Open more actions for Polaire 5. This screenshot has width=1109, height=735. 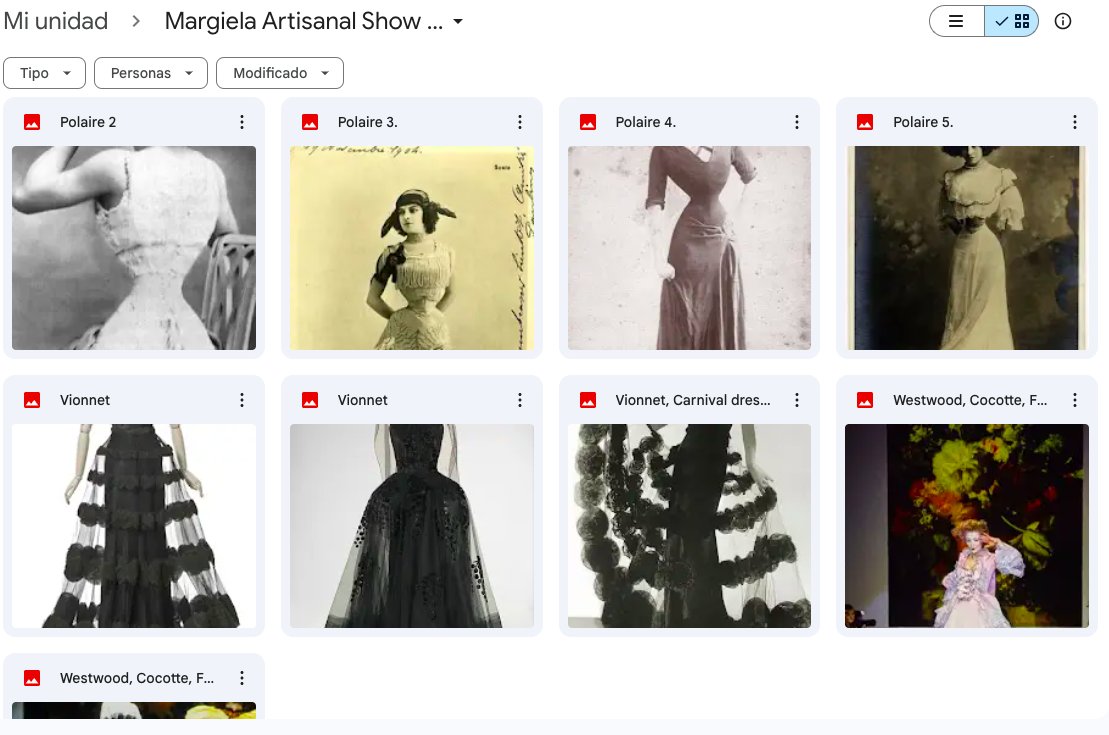pos(1075,122)
